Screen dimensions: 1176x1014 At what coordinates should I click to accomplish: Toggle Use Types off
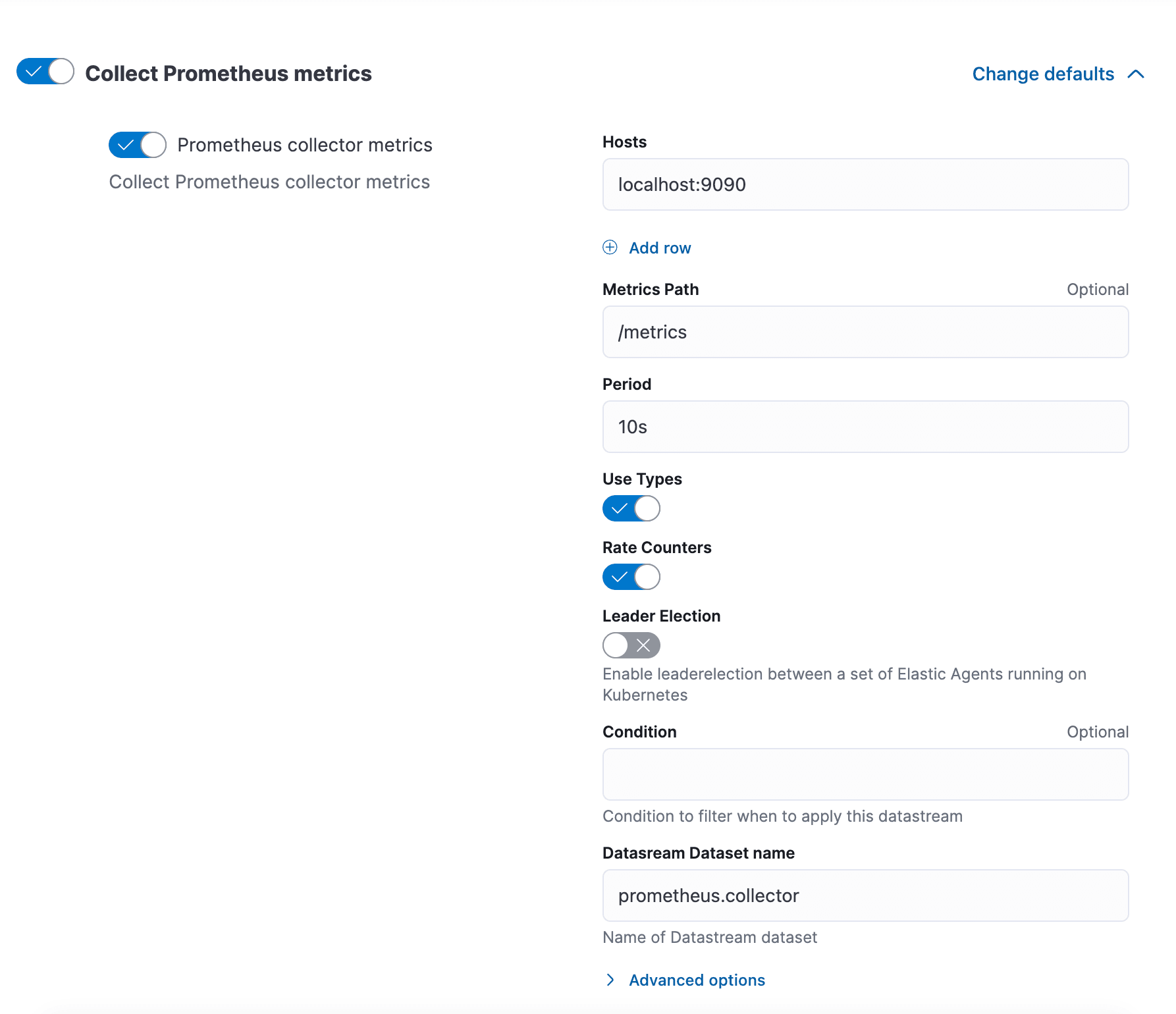631,508
